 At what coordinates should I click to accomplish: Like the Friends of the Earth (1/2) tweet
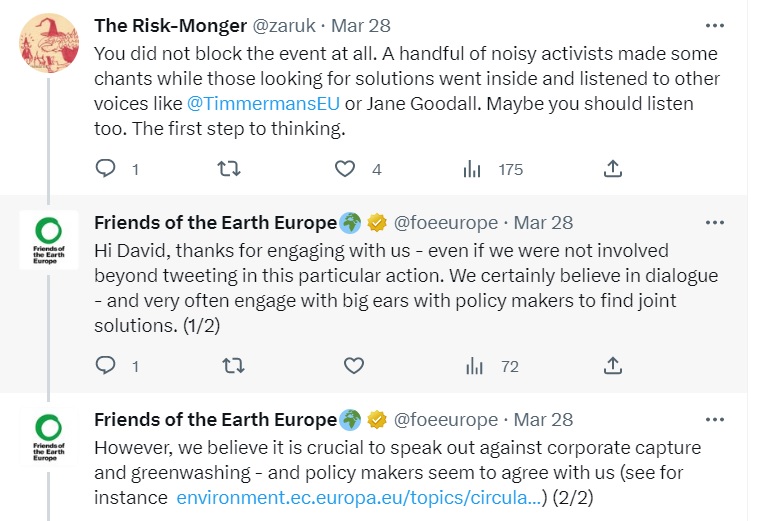(x=353, y=366)
